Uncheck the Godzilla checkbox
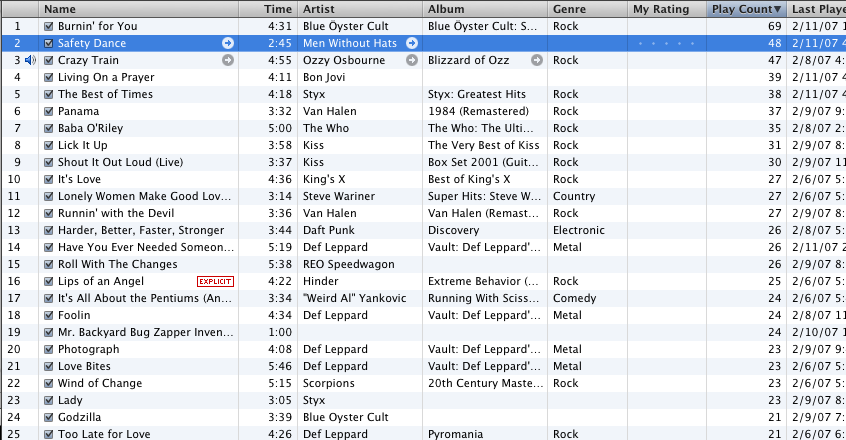Screen dimensions: 846x440 coord(49,417)
